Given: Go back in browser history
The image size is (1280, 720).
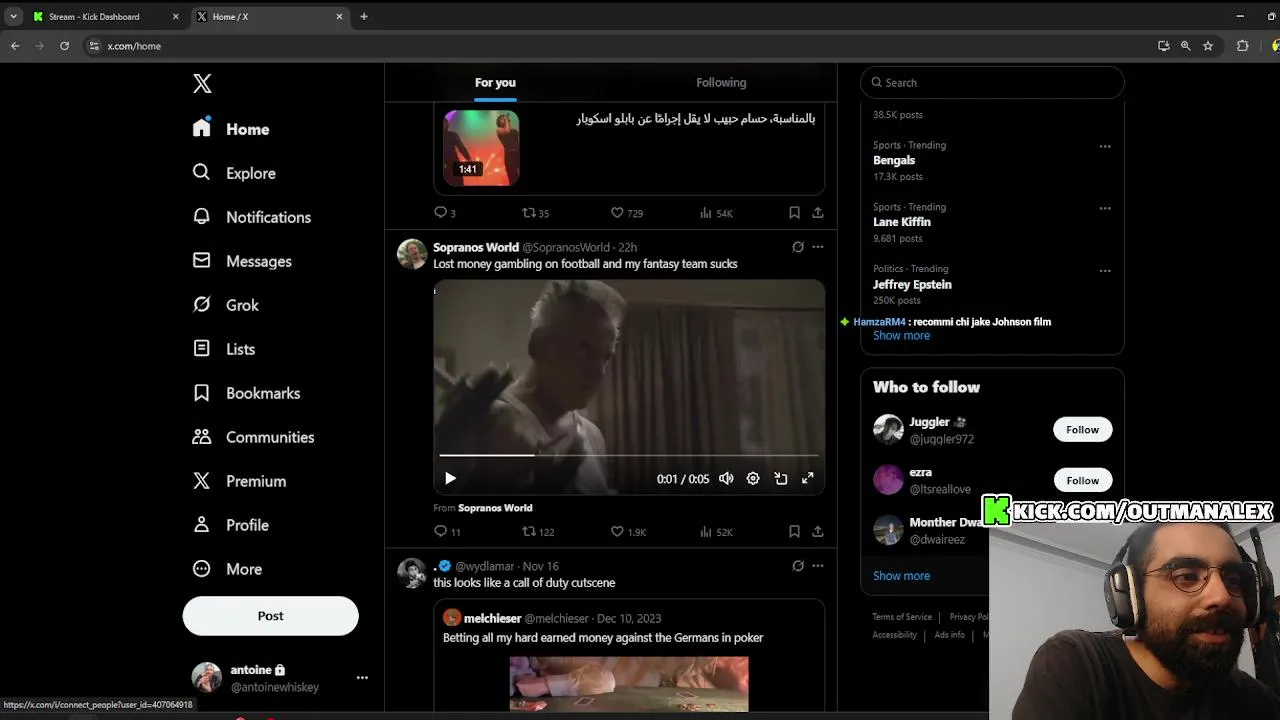Looking at the screenshot, I should coord(15,46).
